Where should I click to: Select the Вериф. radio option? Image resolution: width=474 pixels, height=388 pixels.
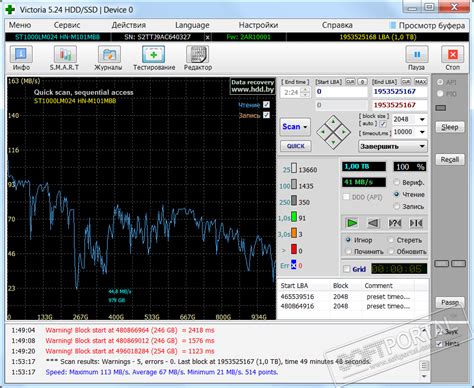(x=397, y=182)
